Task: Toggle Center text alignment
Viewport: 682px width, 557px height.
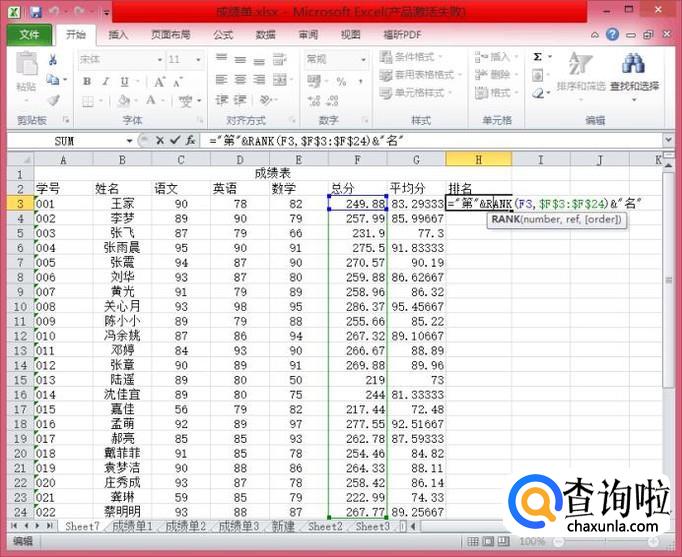Action: 241,80
